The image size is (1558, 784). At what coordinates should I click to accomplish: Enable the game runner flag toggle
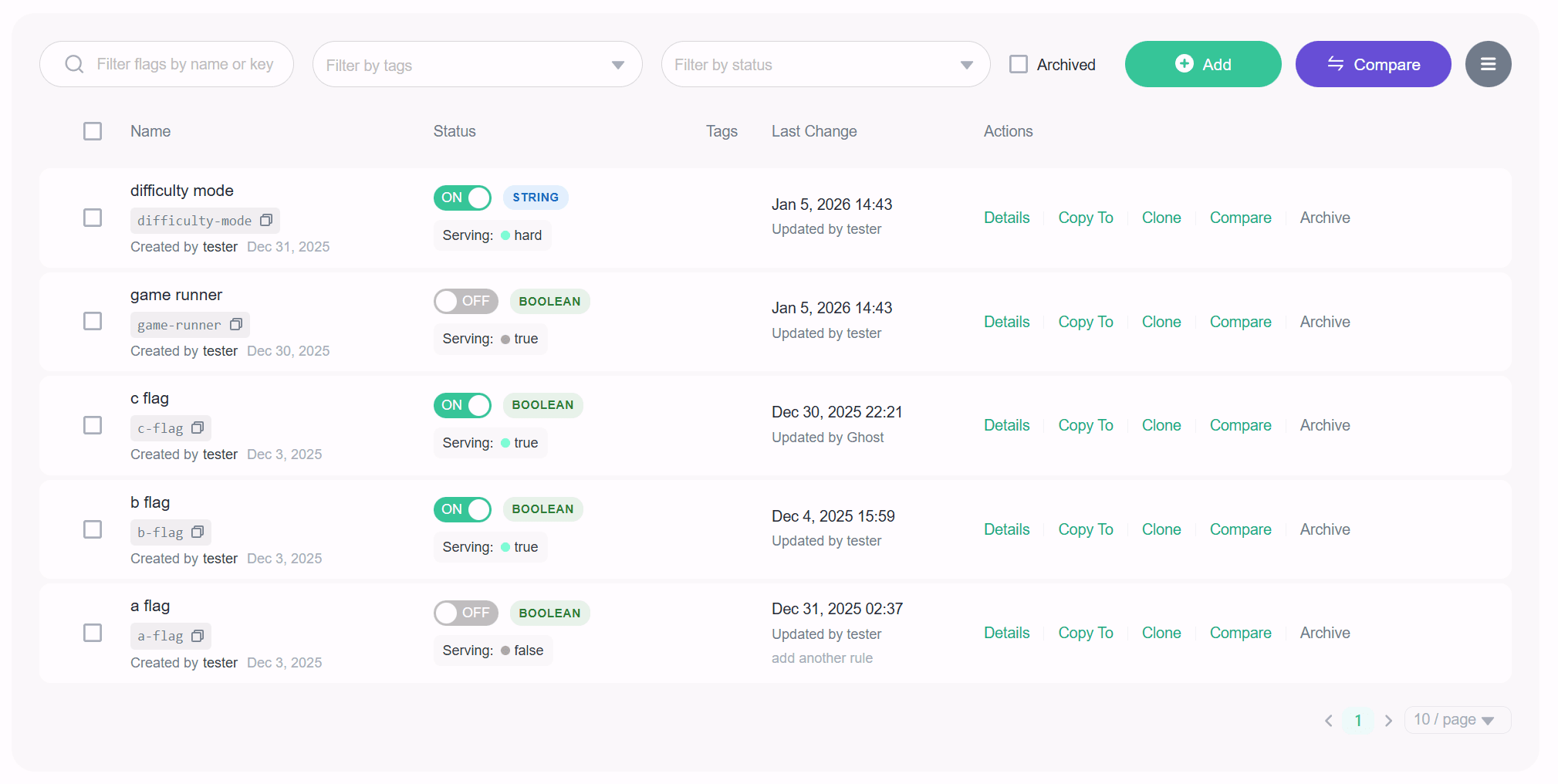click(465, 301)
